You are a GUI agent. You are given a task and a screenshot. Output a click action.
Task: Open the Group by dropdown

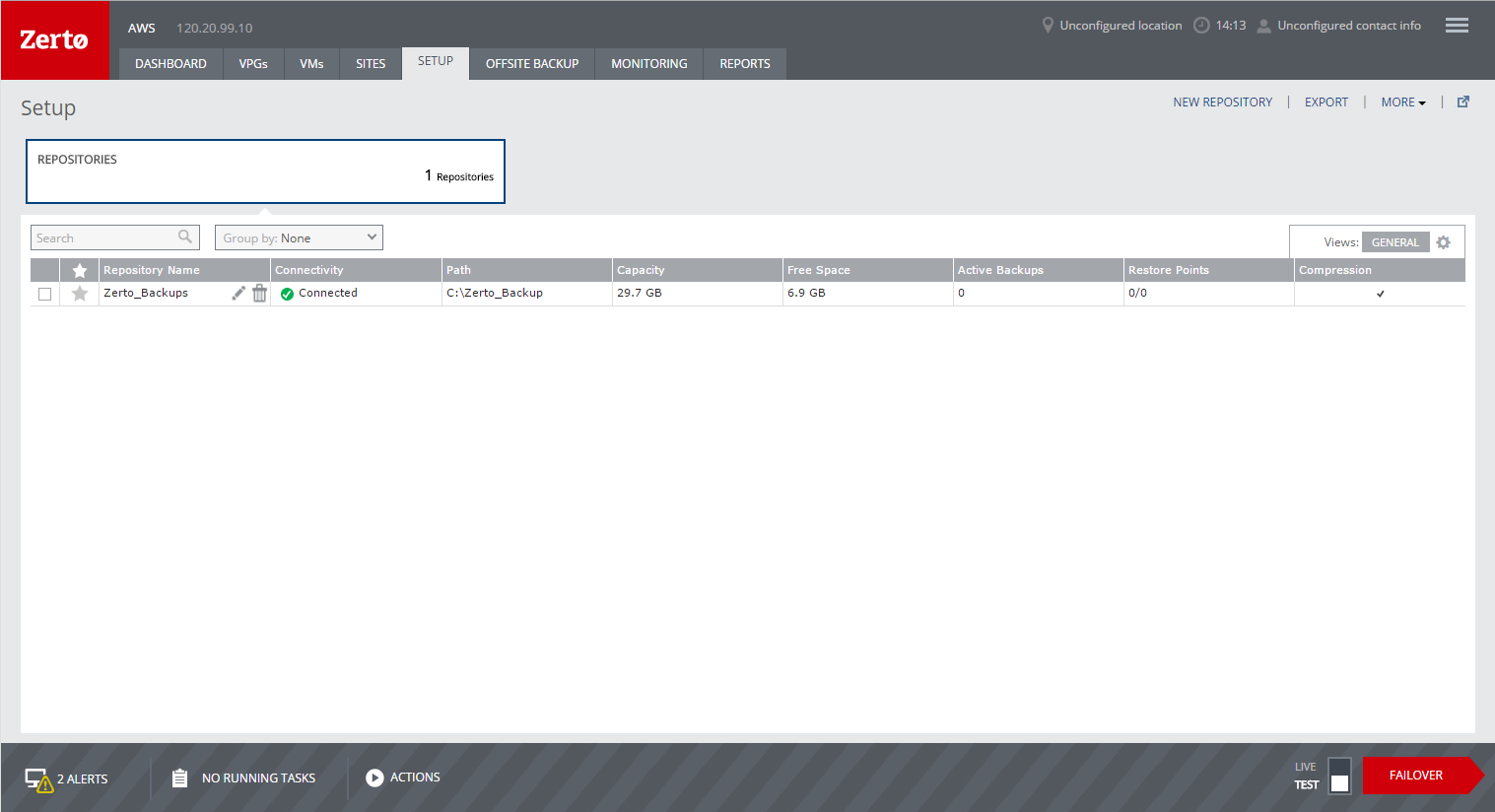(299, 237)
